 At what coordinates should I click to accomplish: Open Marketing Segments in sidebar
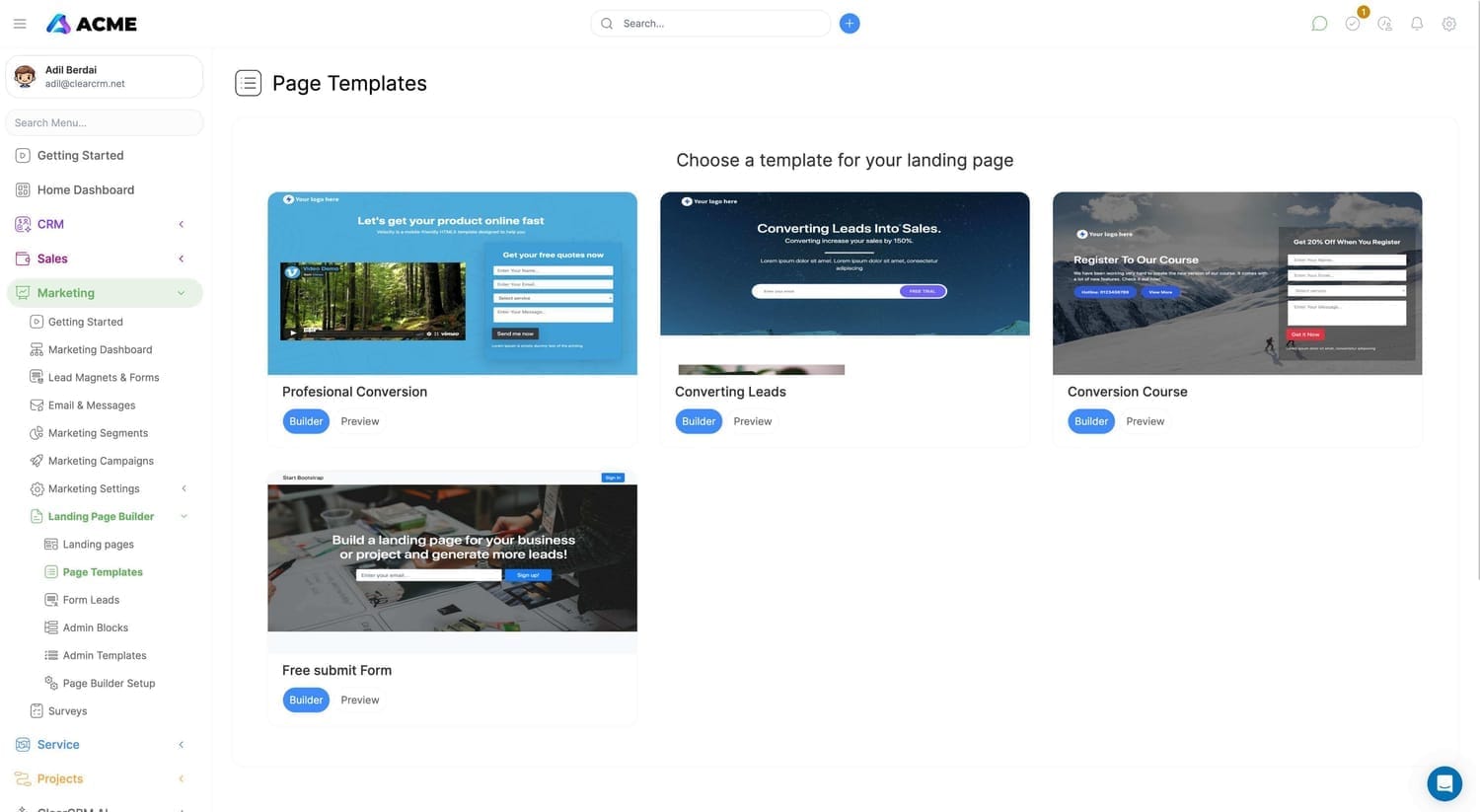pyautogui.click(x=98, y=433)
